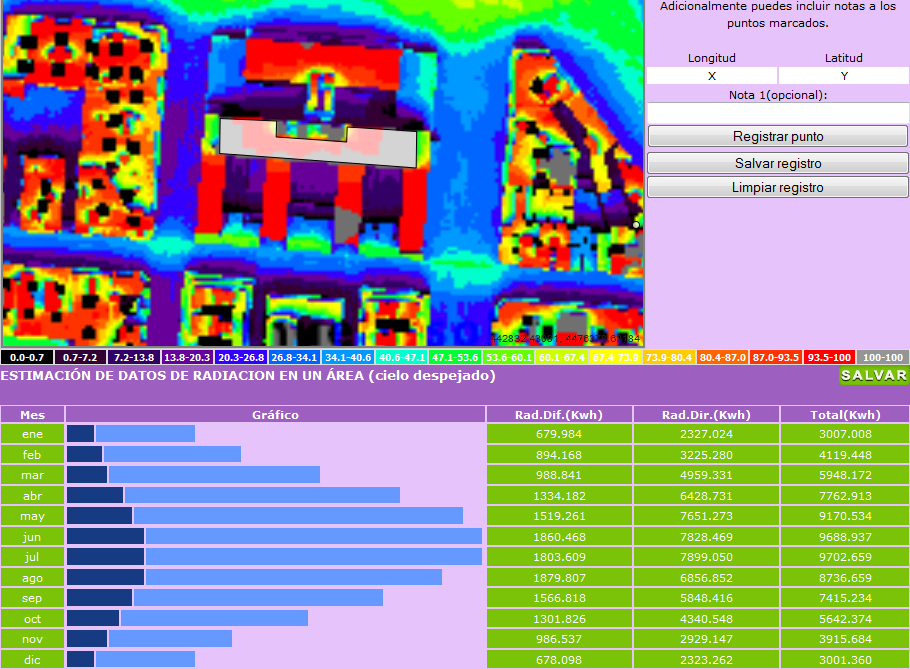Choose the 26.8-34.1 blue legend swatch
This screenshot has height=669, width=910.
(294, 357)
